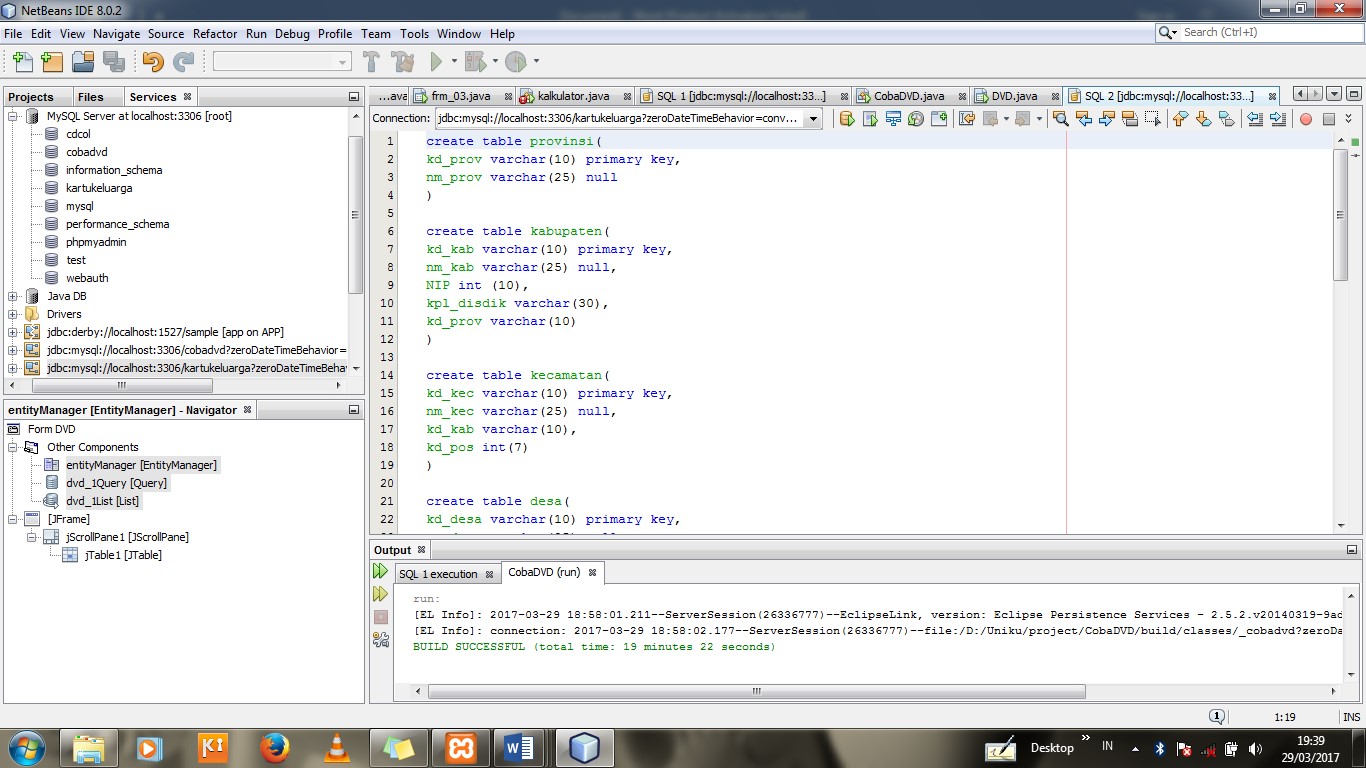The height and width of the screenshot is (768, 1366).
Task: Collapse the jScrollPane1 node in Navigator
Action: [x=32, y=537]
